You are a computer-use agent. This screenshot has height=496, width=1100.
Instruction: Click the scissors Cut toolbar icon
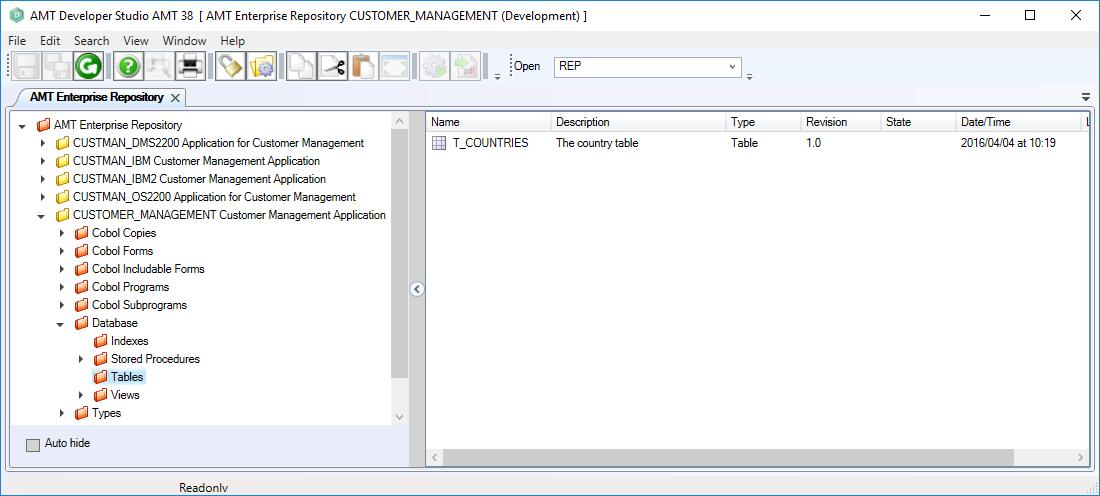point(333,67)
